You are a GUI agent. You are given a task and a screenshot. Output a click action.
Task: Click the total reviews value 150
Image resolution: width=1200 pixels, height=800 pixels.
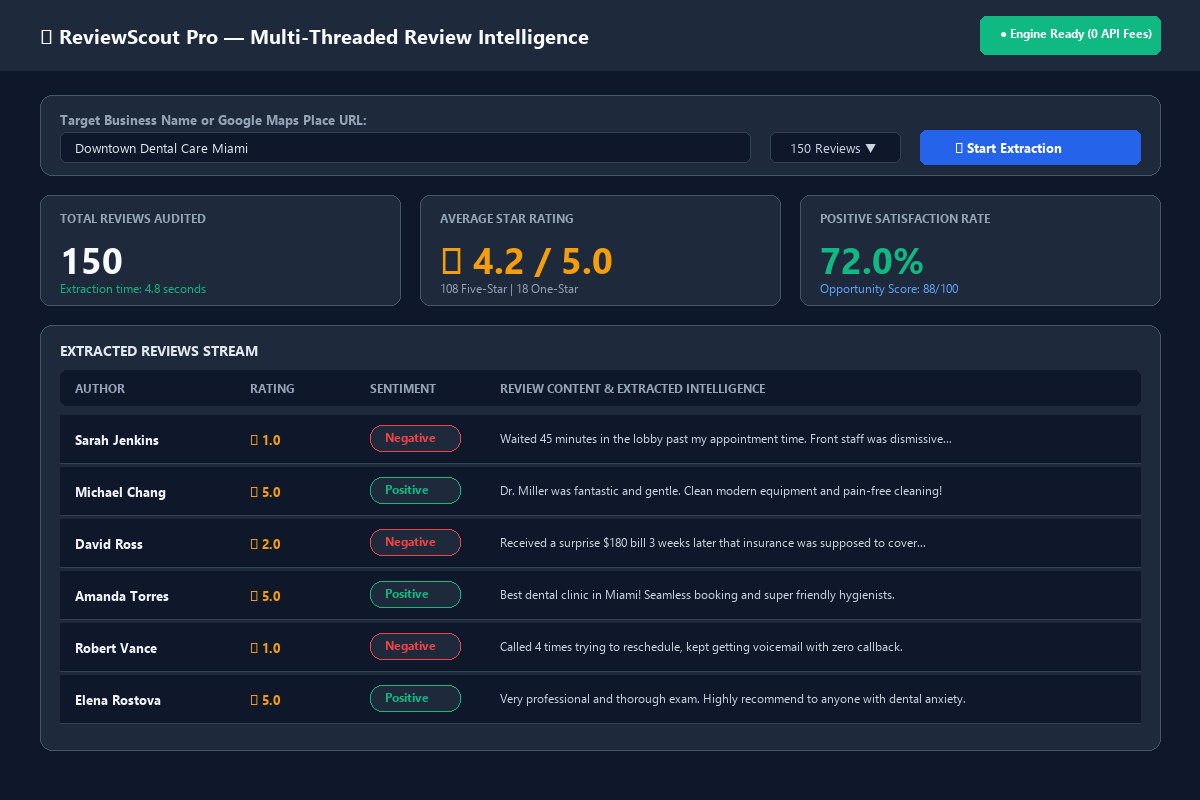(x=92, y=261)
